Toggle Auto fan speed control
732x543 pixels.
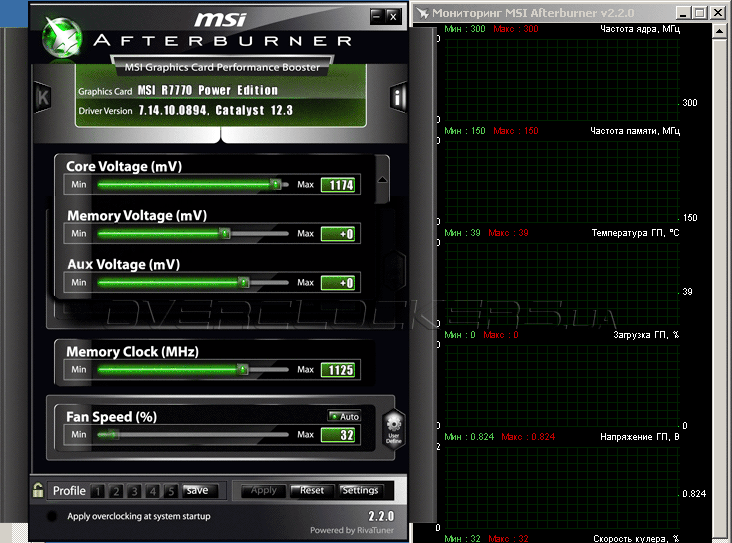pos(344,416)
